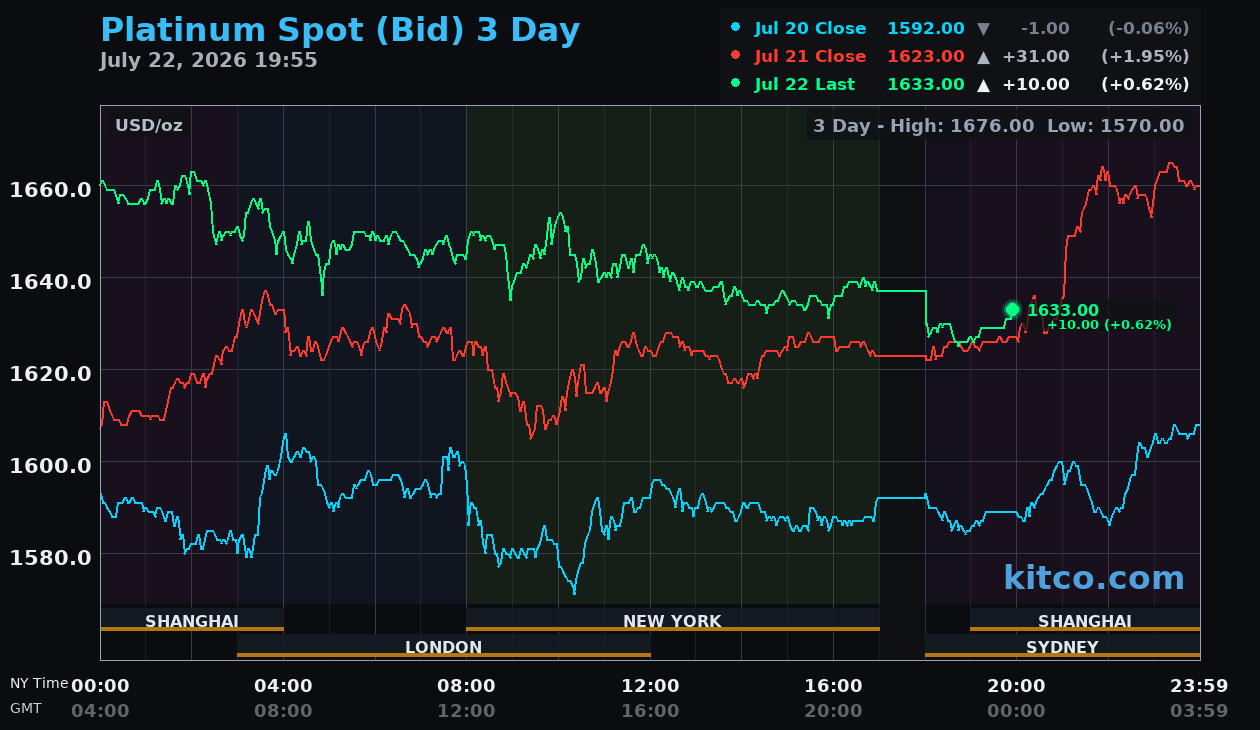Click the 1623.00 closing price value

(926, 57)
